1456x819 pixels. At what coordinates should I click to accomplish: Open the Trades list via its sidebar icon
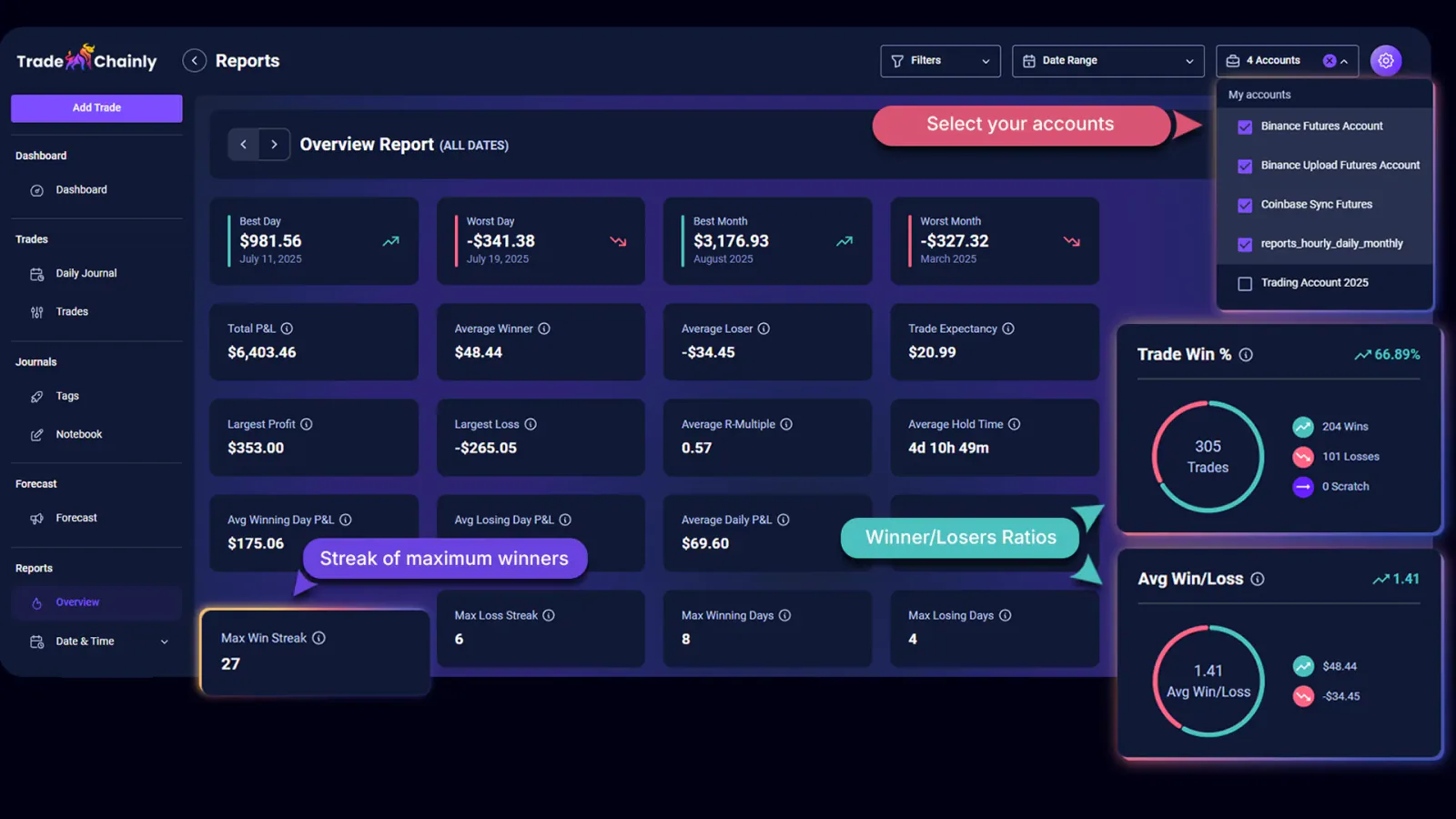36,311
